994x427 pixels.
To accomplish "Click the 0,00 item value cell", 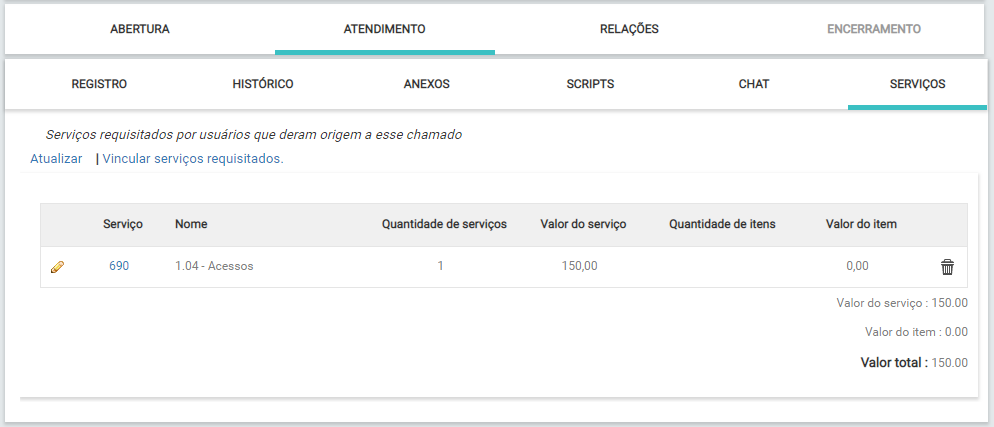I will point(858,266).
